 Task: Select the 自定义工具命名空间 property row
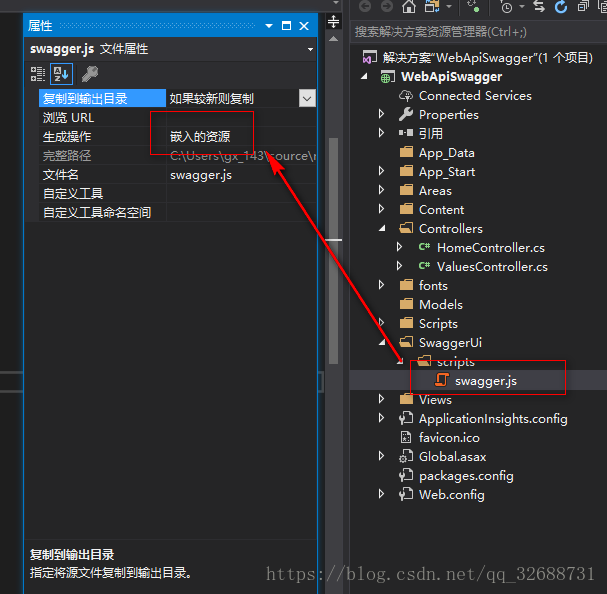pyautogui.click(x=177, y=212)
